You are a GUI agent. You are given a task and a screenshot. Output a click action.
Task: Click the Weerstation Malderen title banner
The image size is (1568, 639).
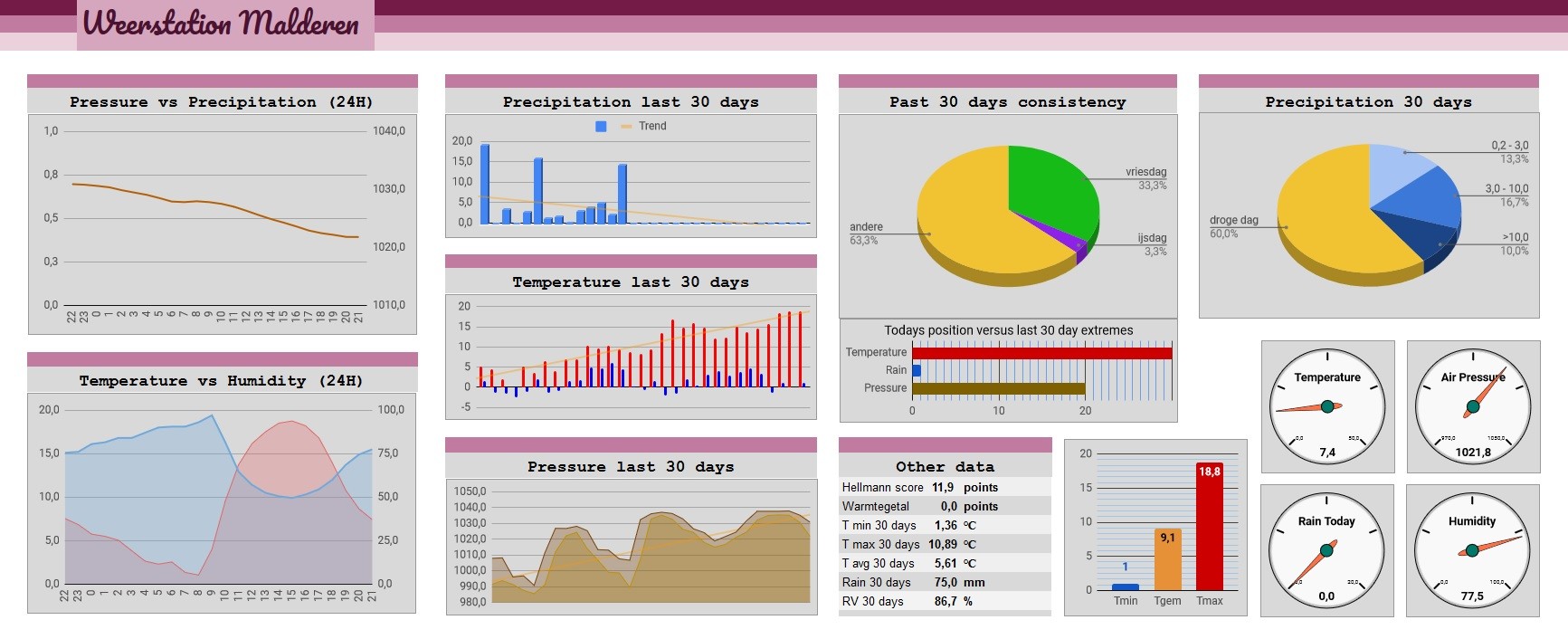(225, 24)
